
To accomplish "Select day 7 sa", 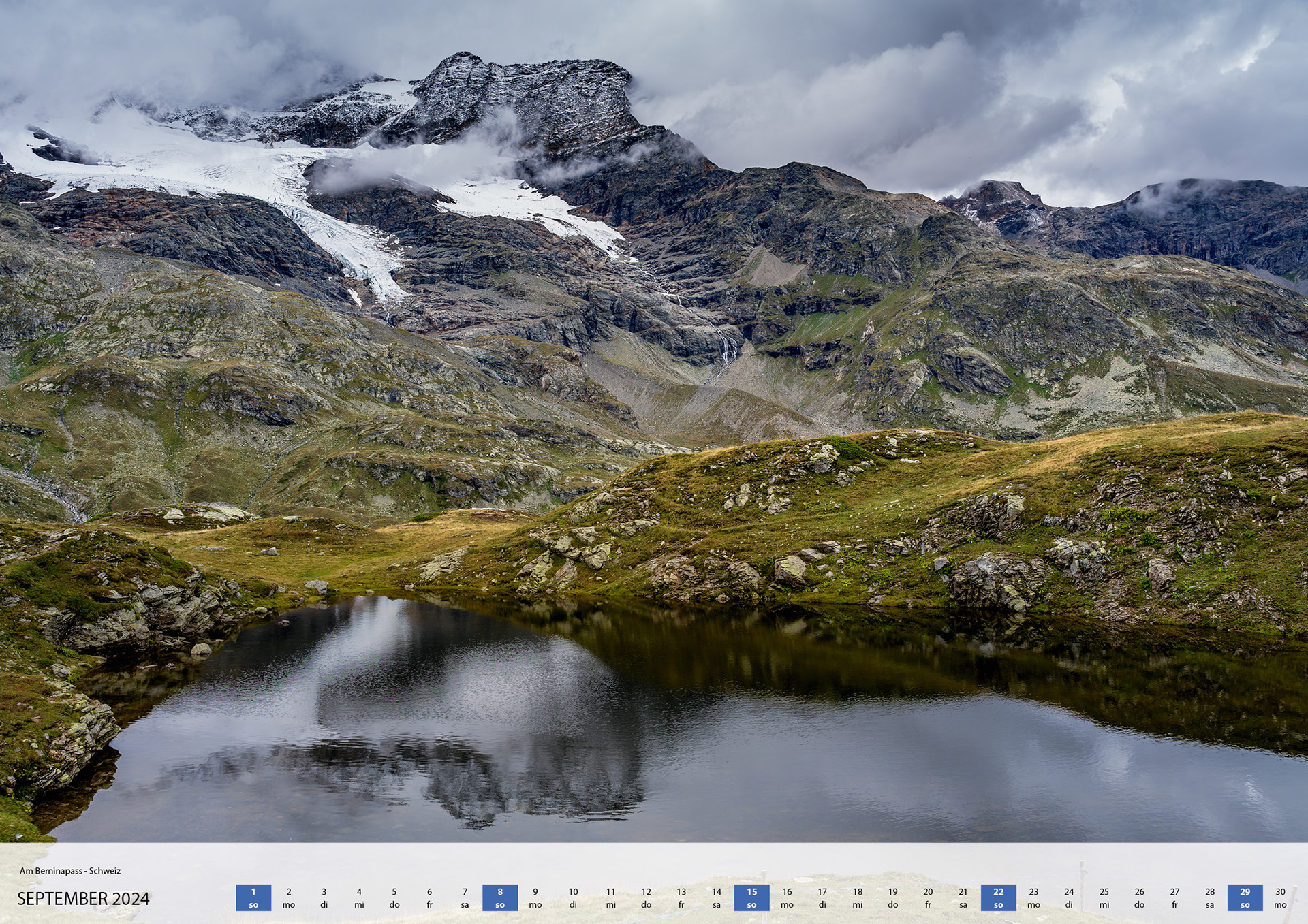I will pos(465,897).
